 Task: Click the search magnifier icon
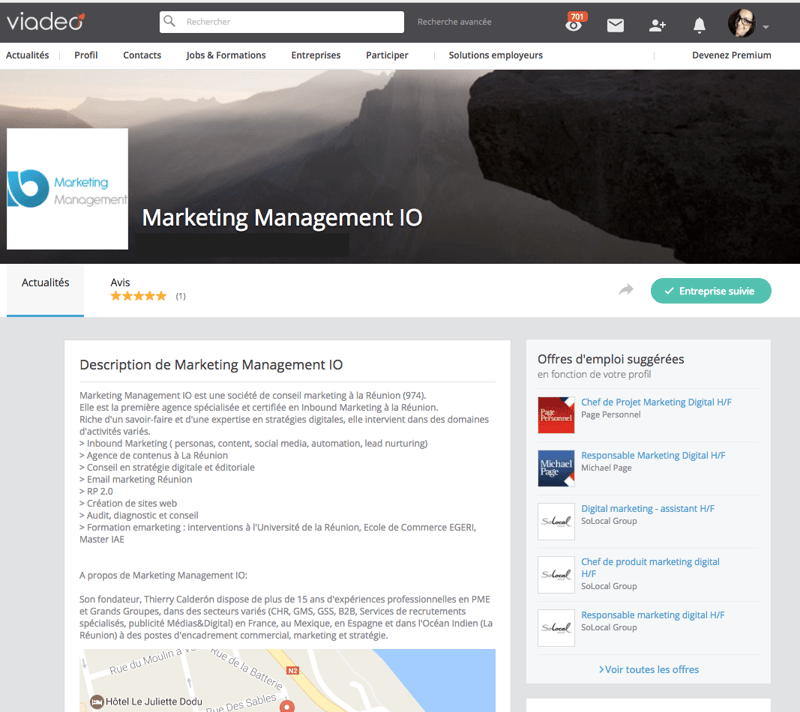(x=169, y=21)
